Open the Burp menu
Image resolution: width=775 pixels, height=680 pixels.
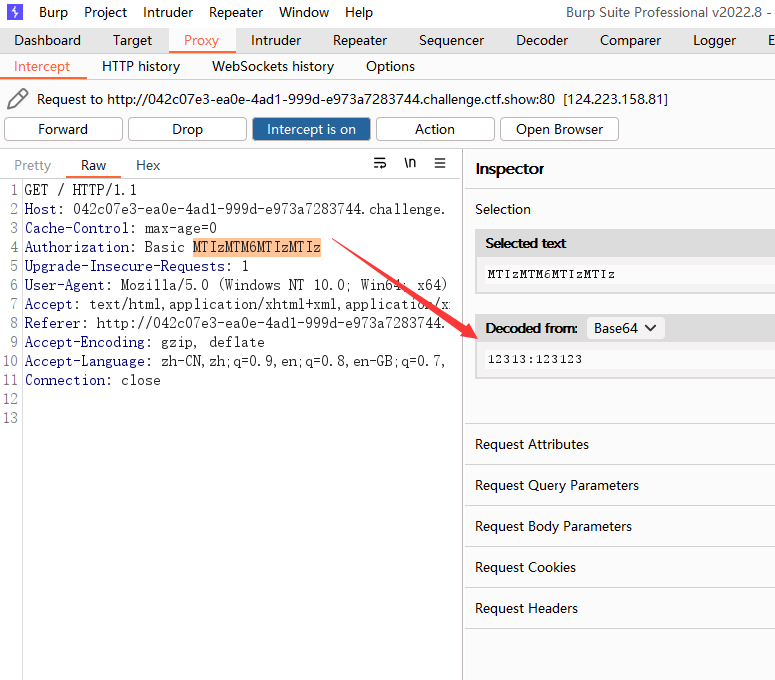click(53, 12)
